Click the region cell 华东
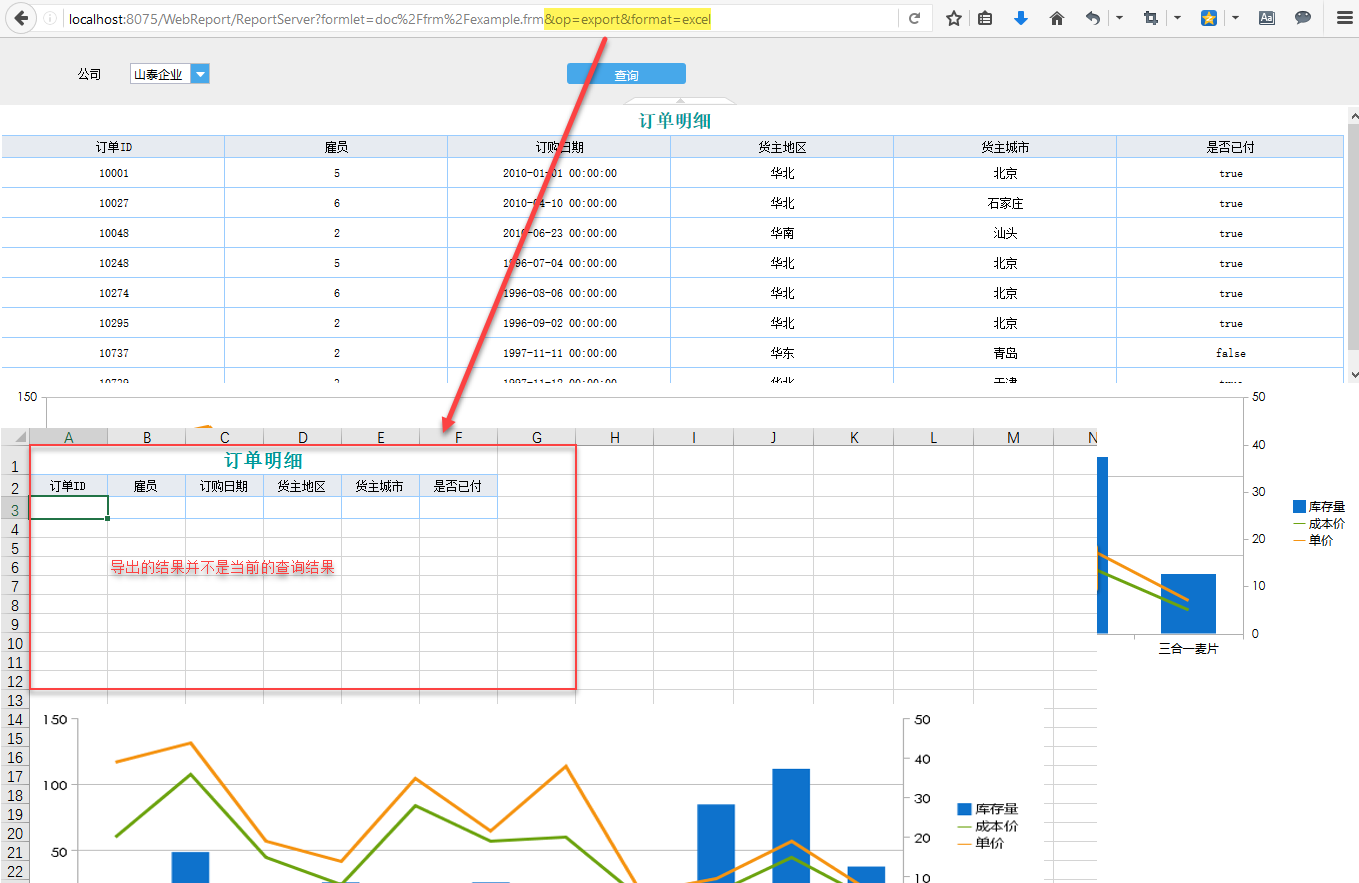The image size is (1359, 883). pos(782,353)
